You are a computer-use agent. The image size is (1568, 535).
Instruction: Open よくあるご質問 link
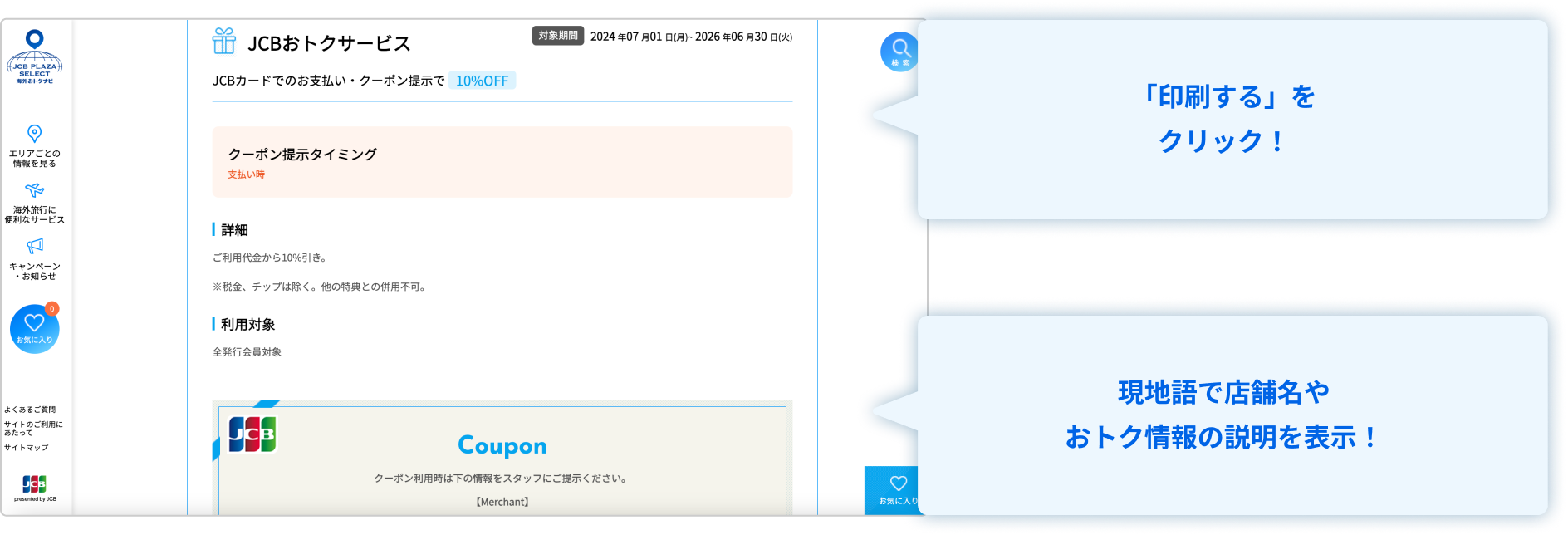pyautogui.click(x=30, y=410)
